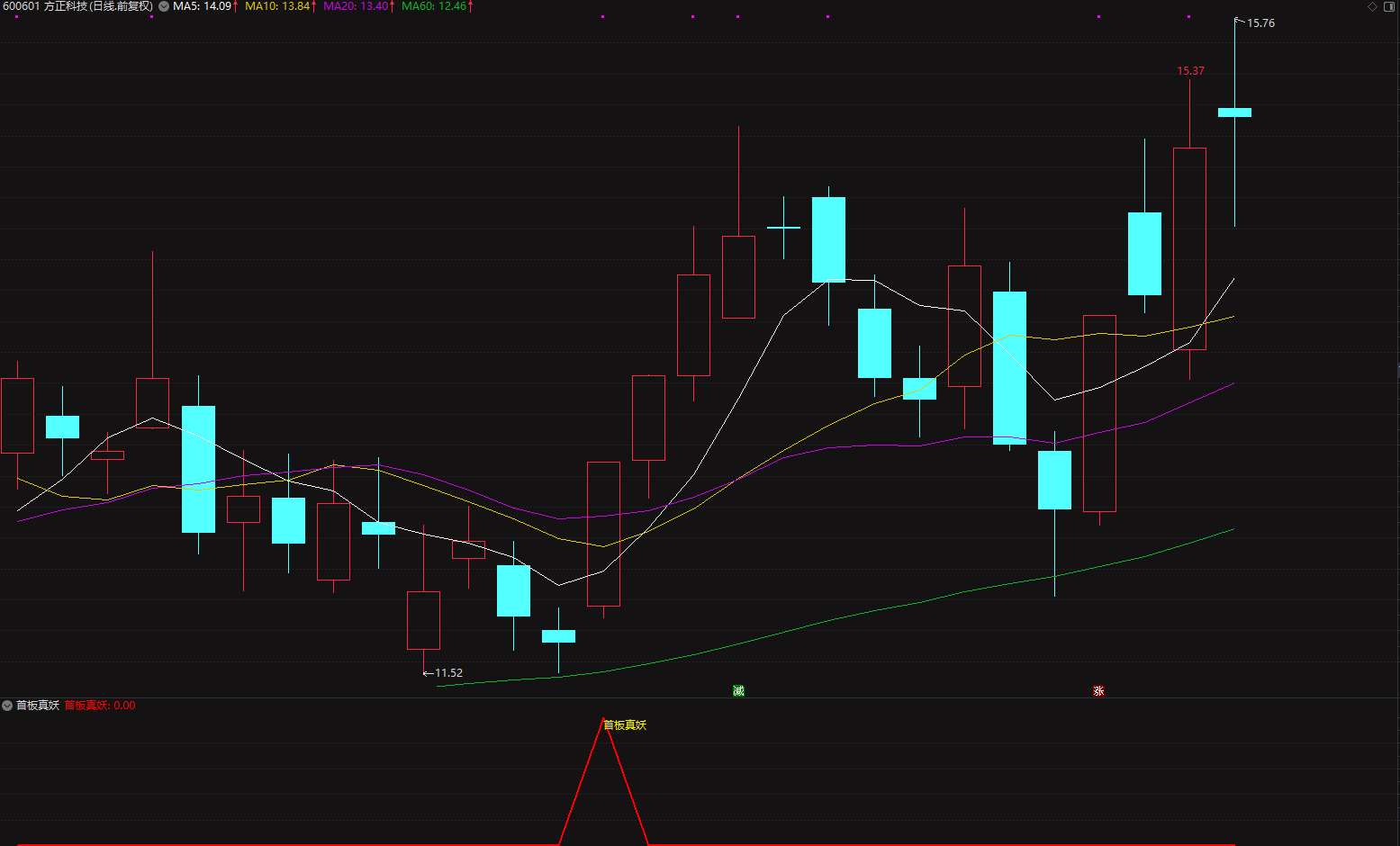The width and height of the screenshot is (1400, 846).
Task: Click the yellow 首板真妖 signal peak label
Action: click(625, 725)
